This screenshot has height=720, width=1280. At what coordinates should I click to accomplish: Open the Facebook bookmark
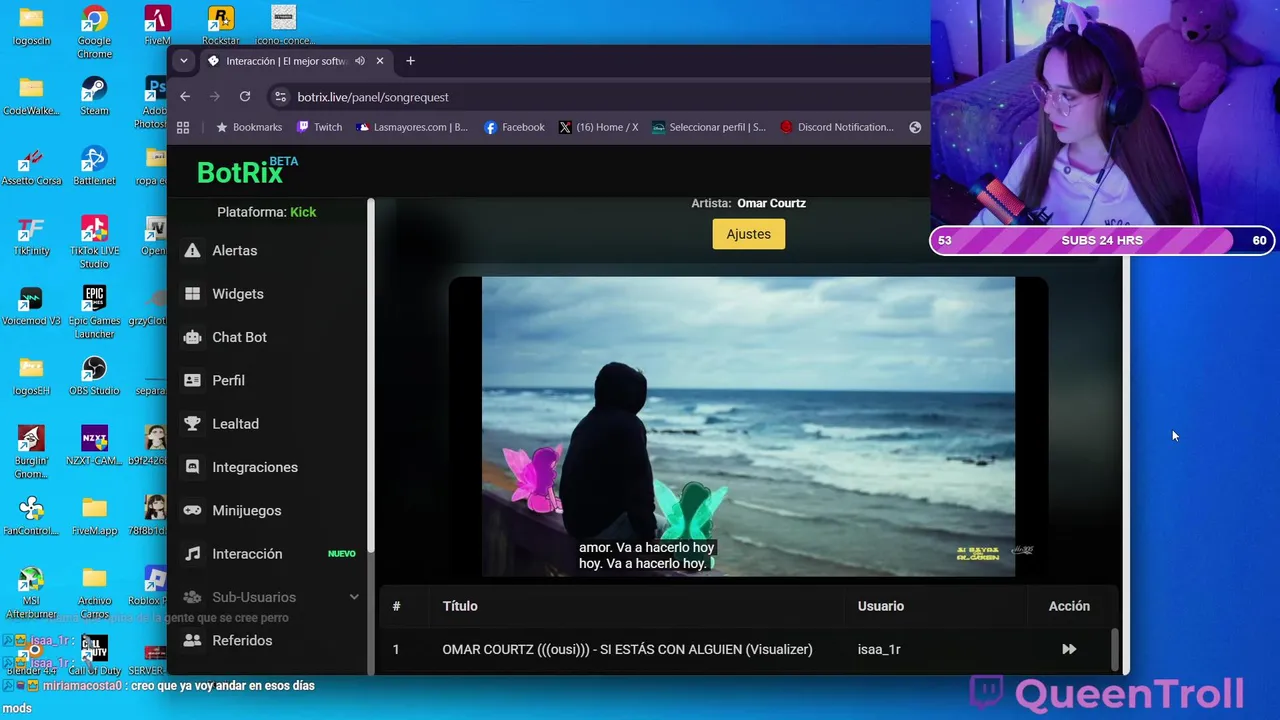tap(514, 127)
